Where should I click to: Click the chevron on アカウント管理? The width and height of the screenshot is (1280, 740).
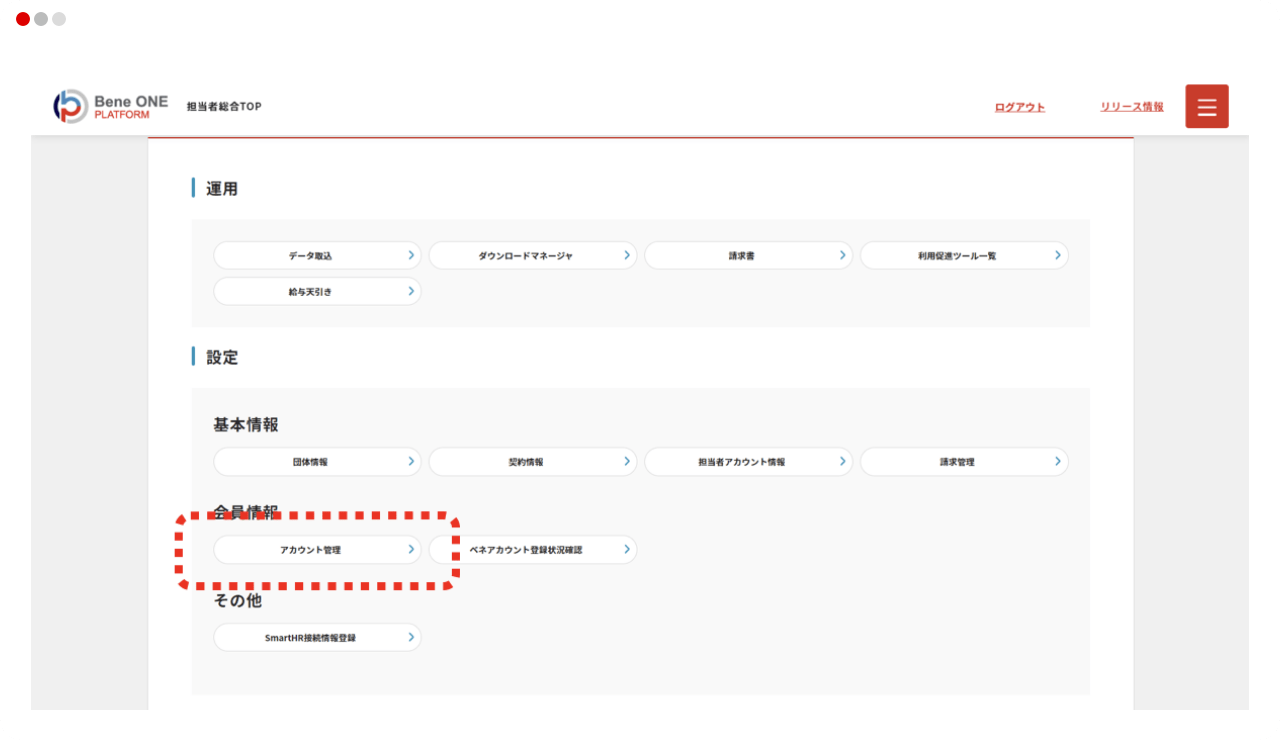coord(411,550)
